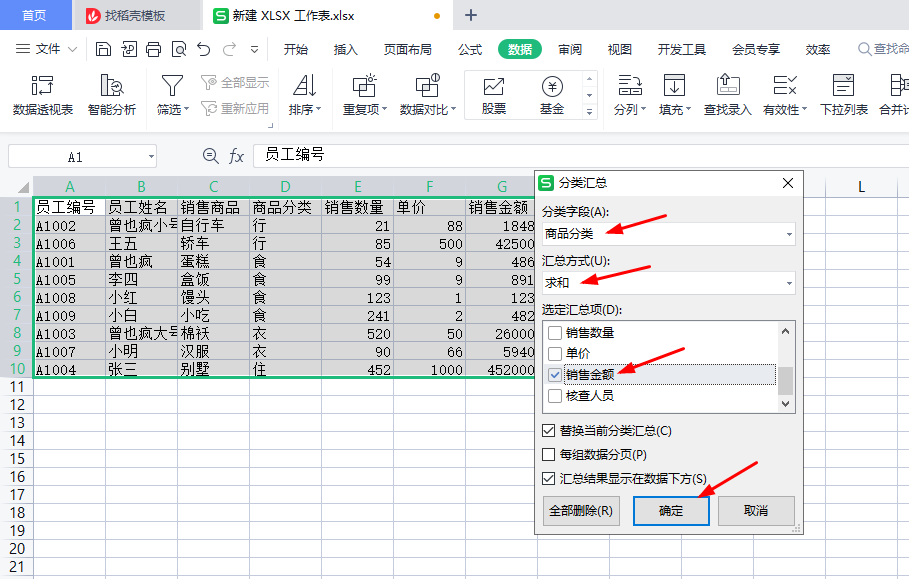909x579 pixels.
Task: Select column L header
Action: pyautogui.click(x=861, y=187)
